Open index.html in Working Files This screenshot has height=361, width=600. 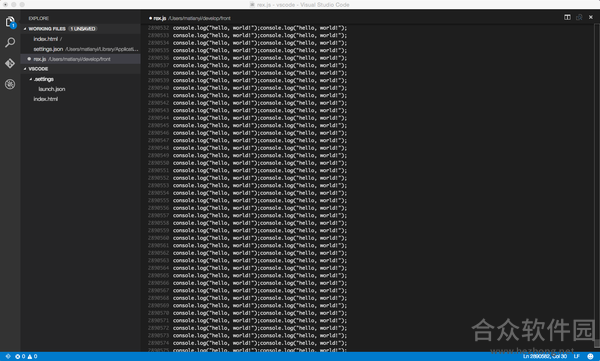pyautogui.click(x=80, y=39)
